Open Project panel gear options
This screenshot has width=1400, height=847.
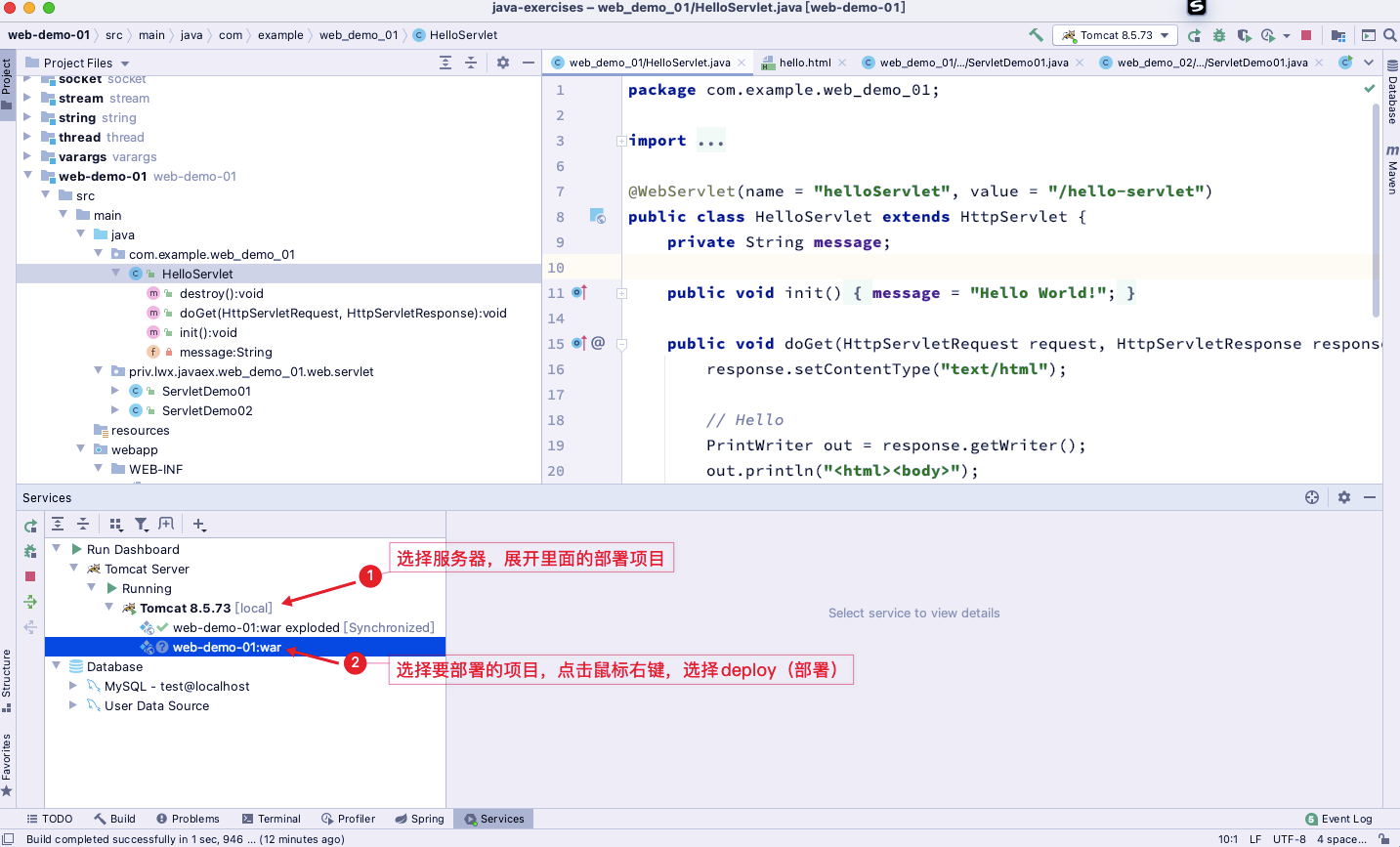coord(503,63)
